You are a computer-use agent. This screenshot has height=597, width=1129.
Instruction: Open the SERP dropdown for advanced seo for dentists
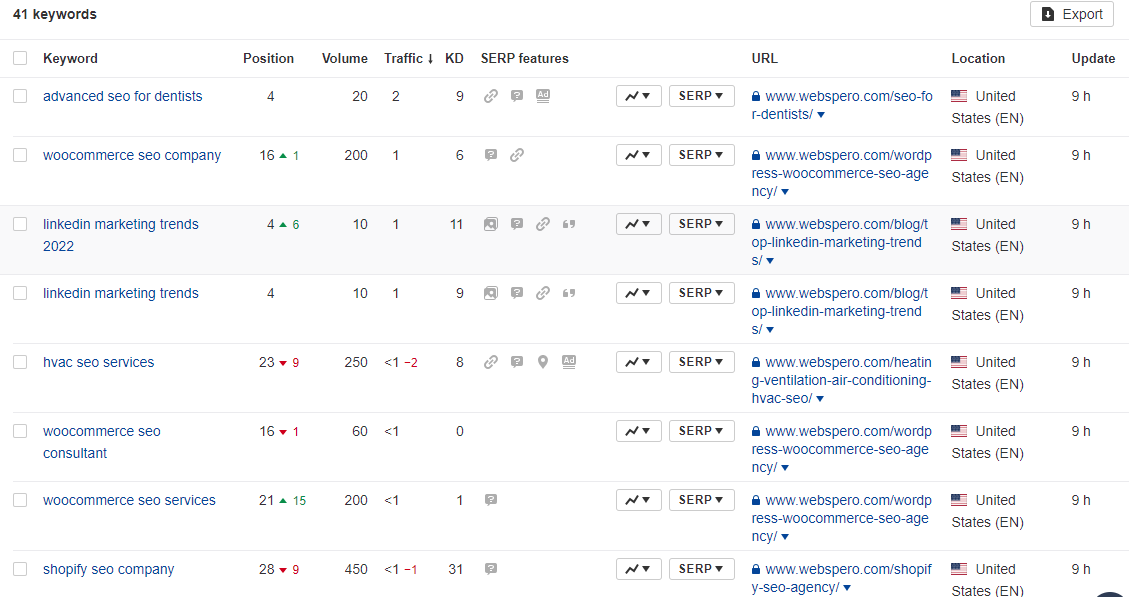tap(701, 96)
